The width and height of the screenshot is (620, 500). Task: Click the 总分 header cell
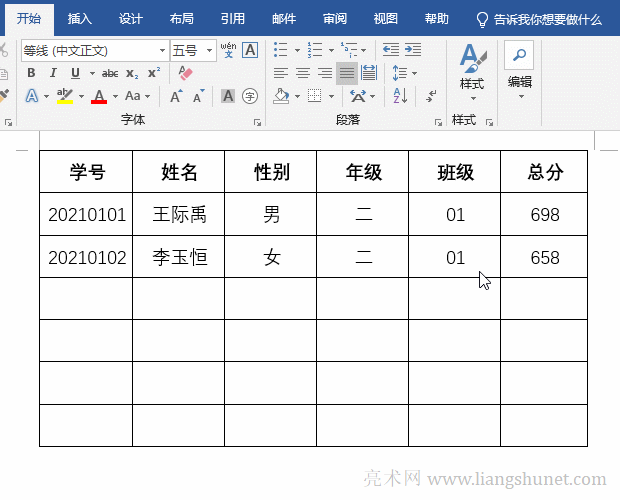[x=544, y=172]
